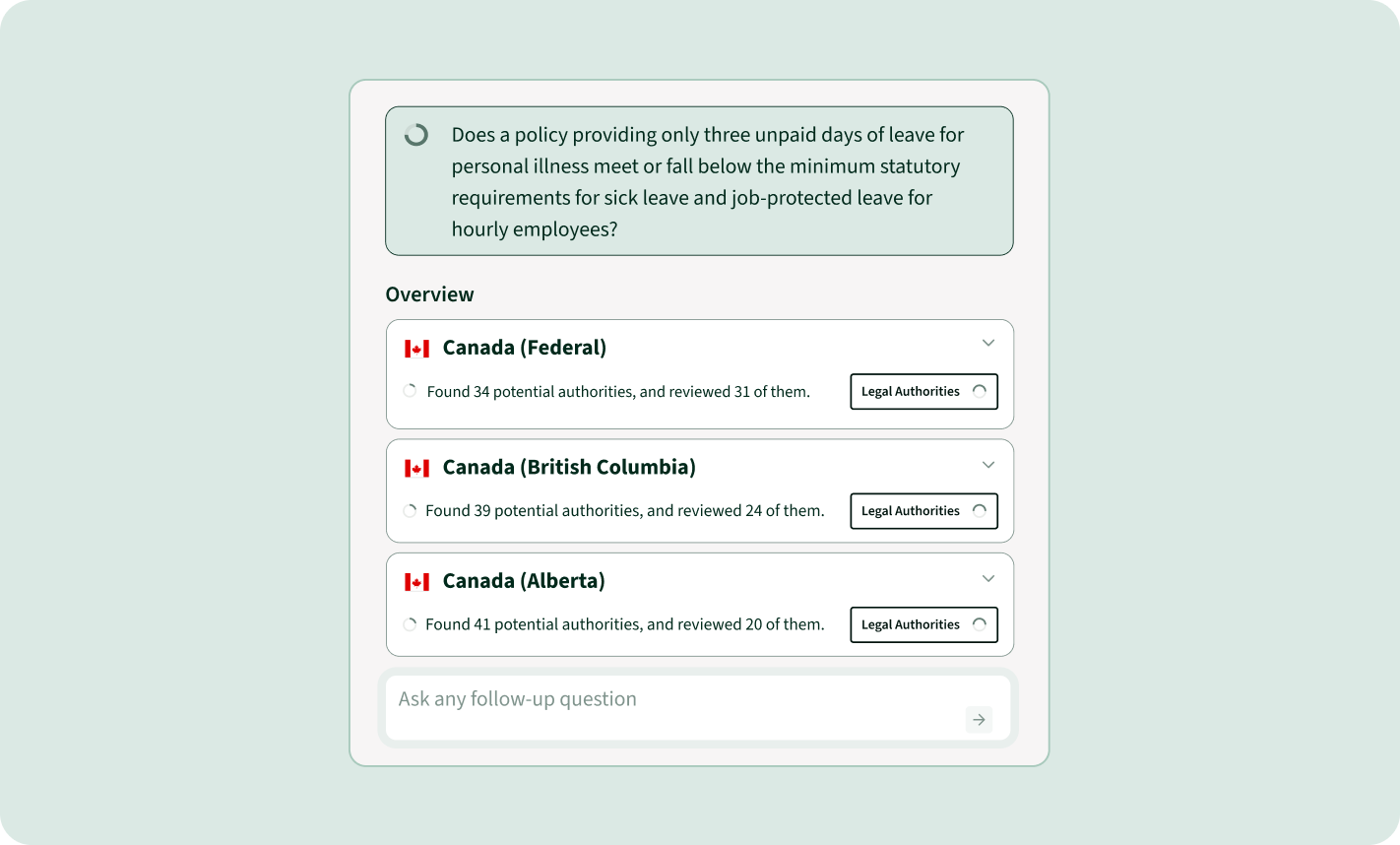This screenshot has width=1400, height=845.
Task: Click the loading spinner beside the question
Action: coord(416,135)
